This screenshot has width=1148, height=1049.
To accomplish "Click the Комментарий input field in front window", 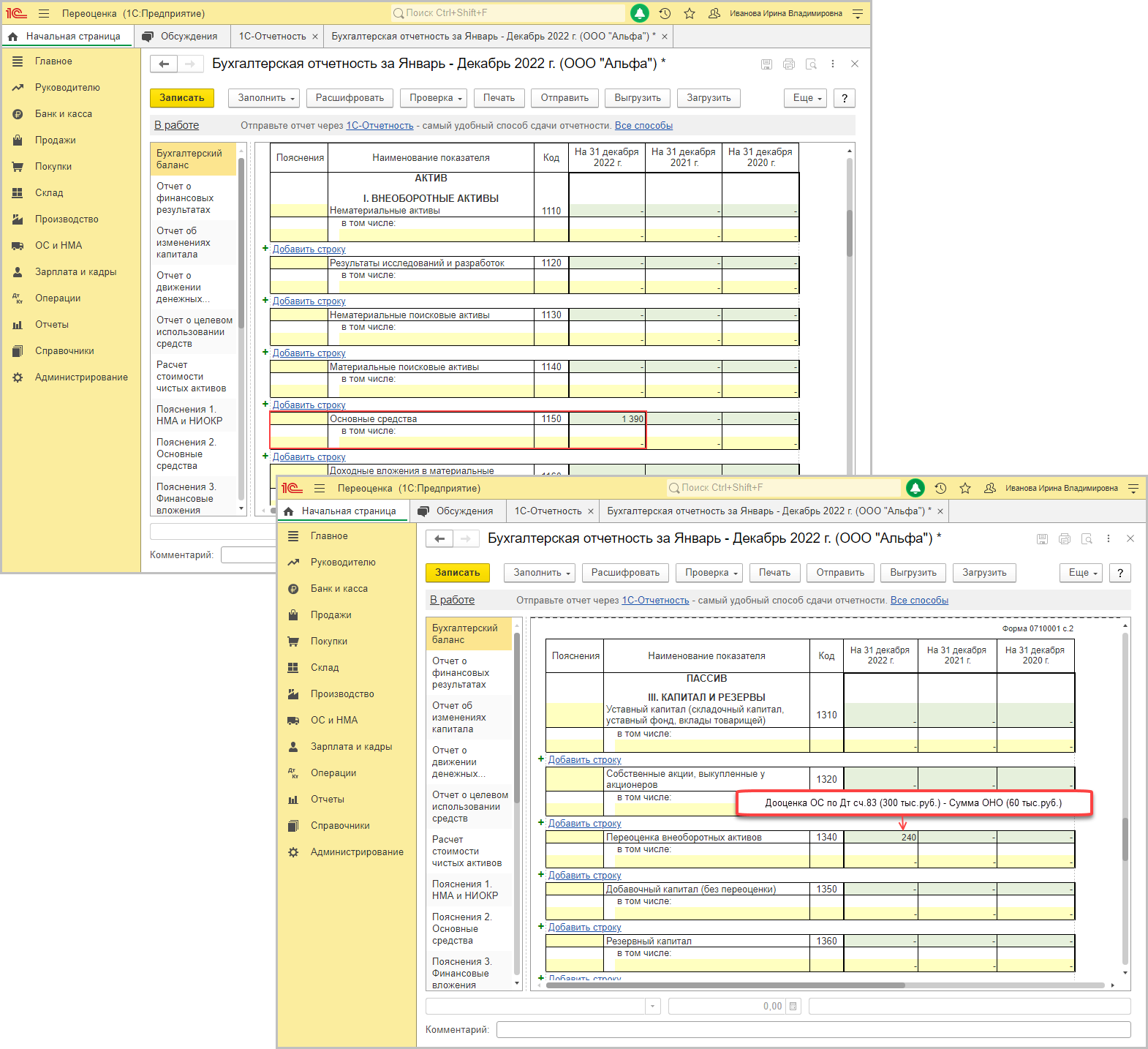I will pos(813,1030).
